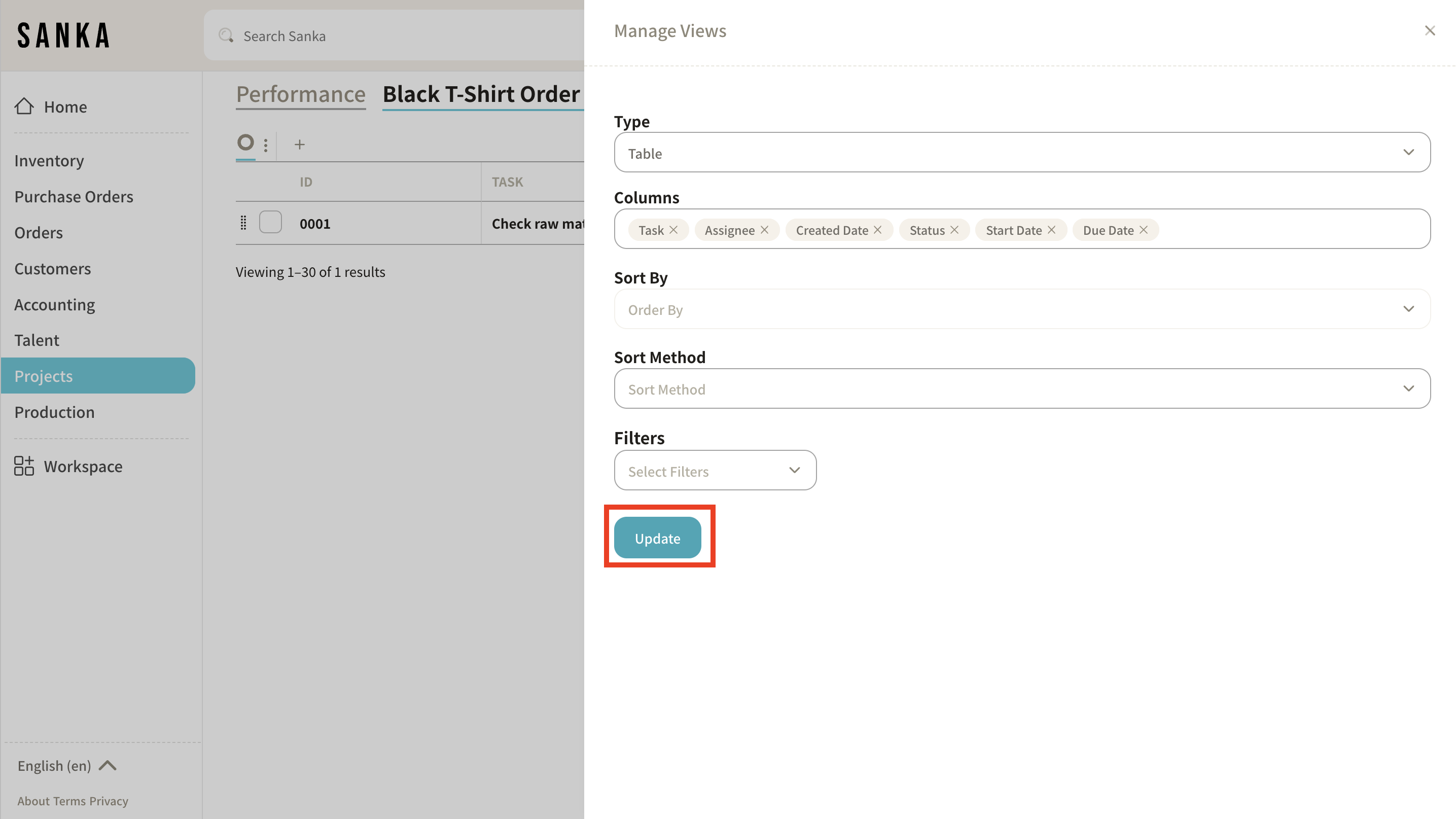The image size is (1456, 819).
Task: Click the drag handle on row 0001
Action: pyautogui.click(x=243, y=223)
